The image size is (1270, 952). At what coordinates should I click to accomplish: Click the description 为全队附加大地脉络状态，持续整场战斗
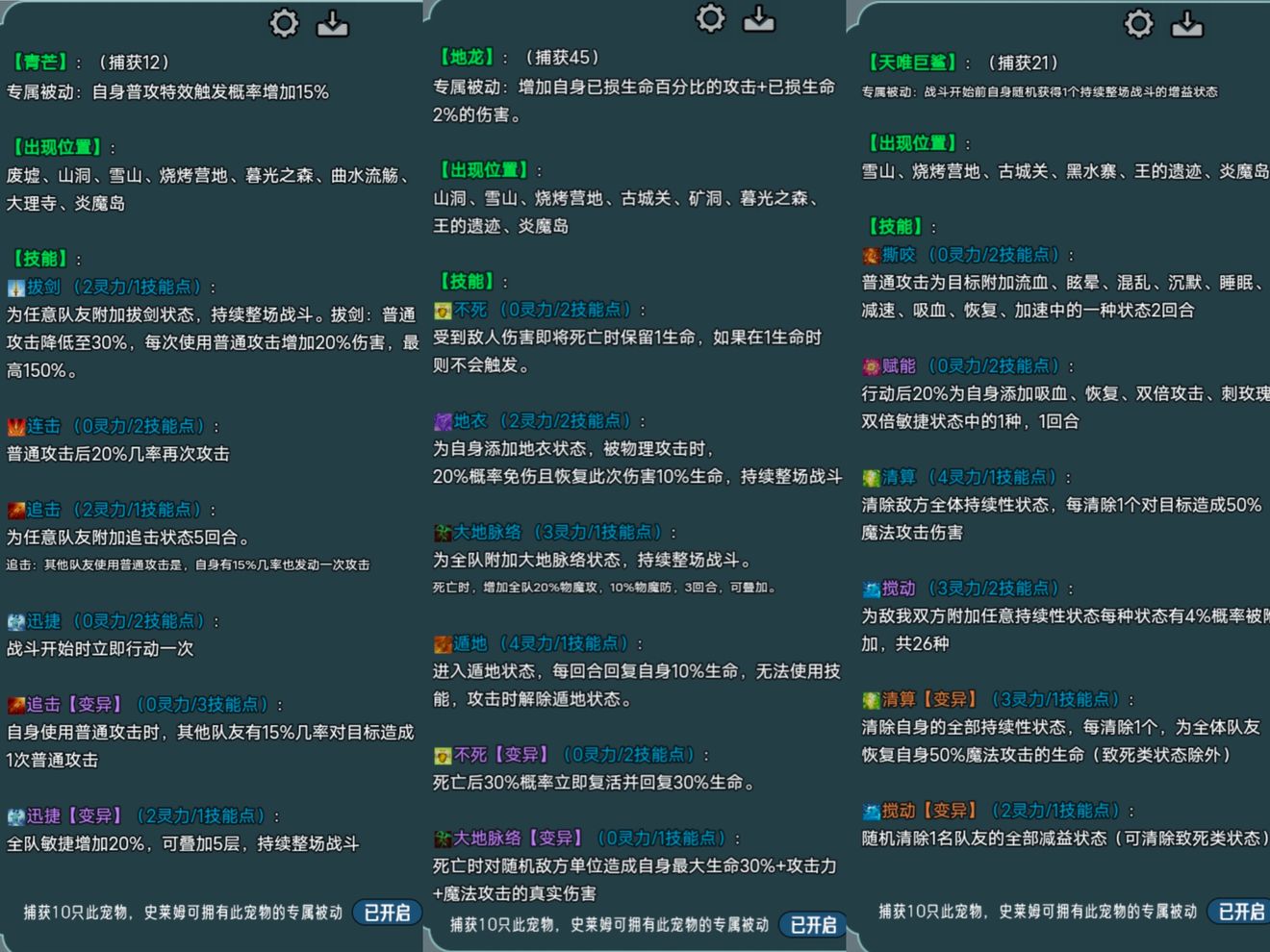click(x=593, y=560)
